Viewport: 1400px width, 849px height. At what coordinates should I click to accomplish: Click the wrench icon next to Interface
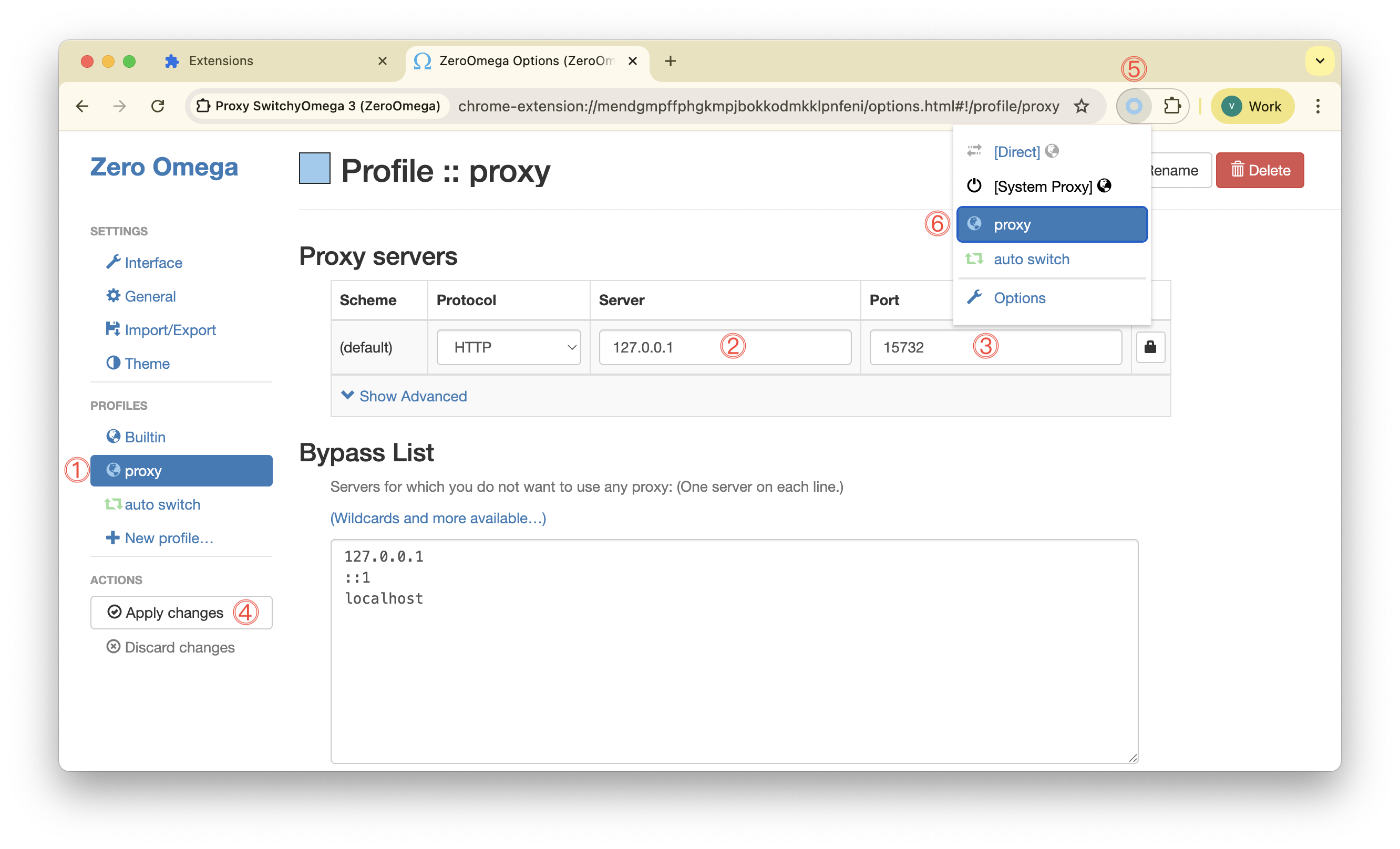pyautogui.click(x=113, y=262)
